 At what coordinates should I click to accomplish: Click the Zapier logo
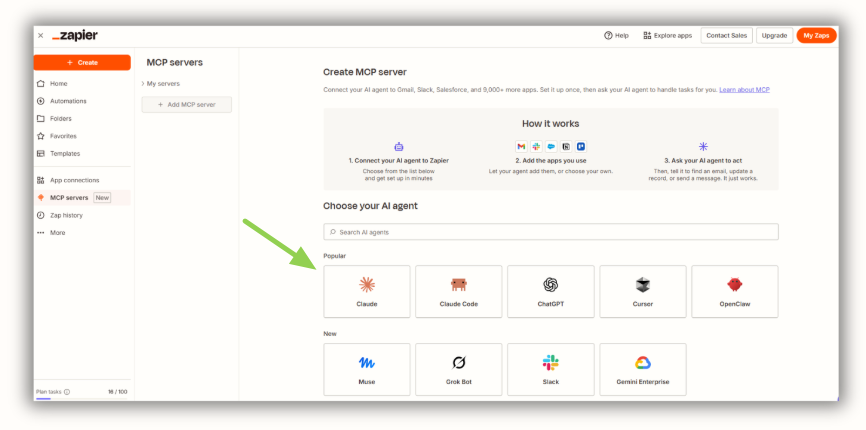coord(75,36)
